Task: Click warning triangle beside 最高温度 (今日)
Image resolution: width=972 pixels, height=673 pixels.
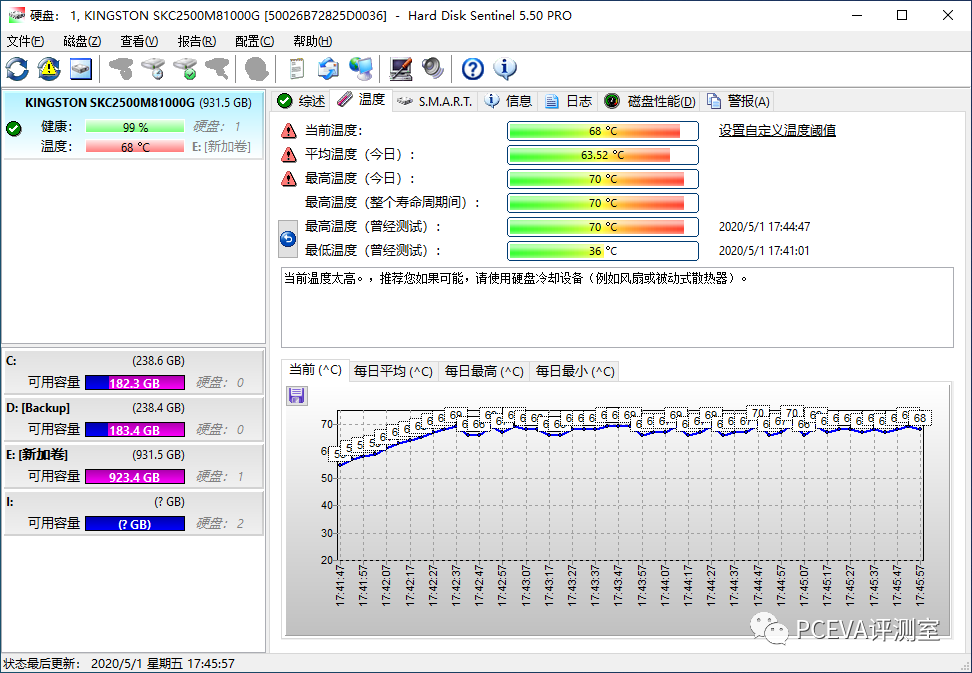Action: tap(288, 178)
